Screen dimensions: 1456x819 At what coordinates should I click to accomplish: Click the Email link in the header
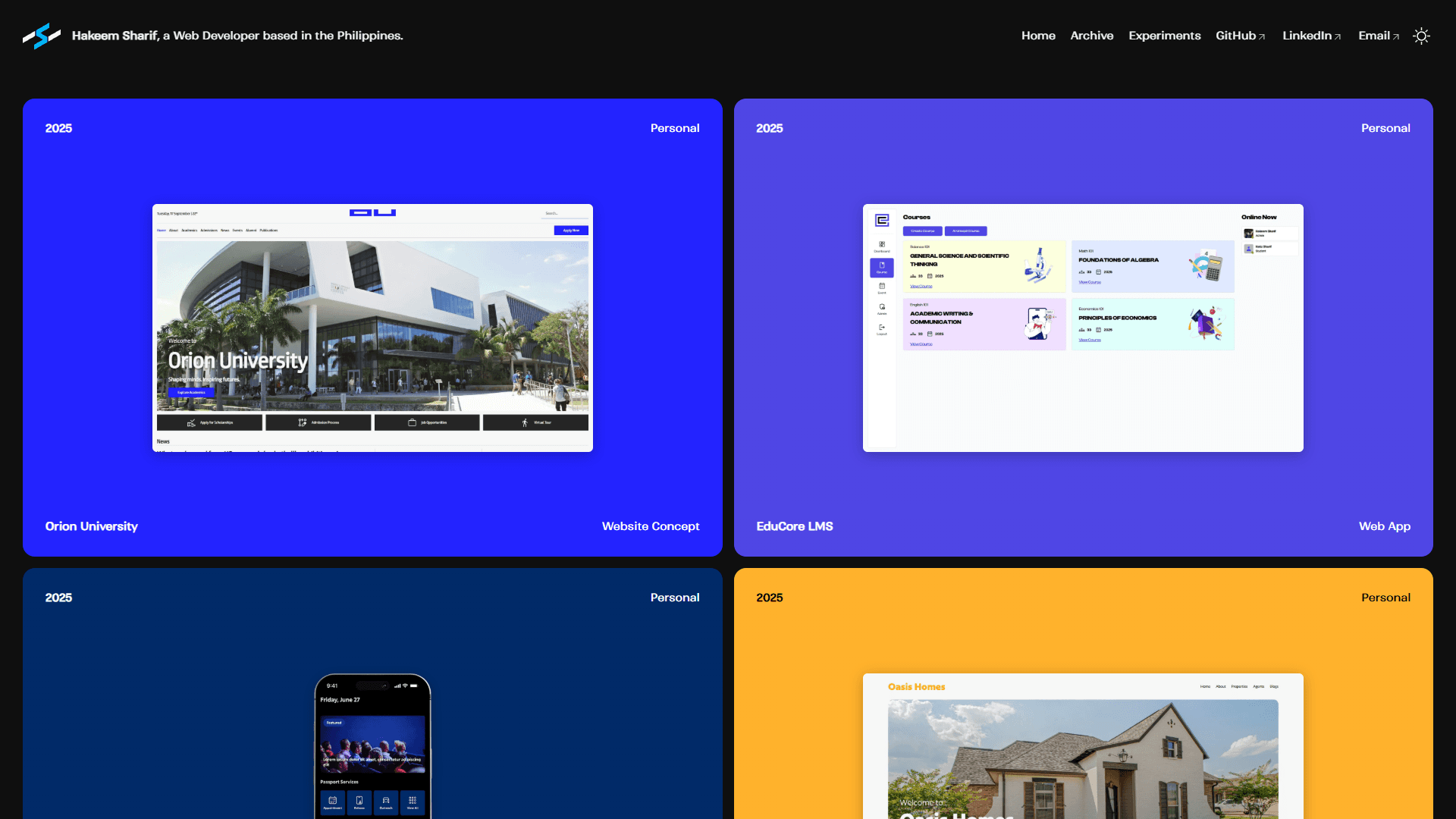(1373, 36)
